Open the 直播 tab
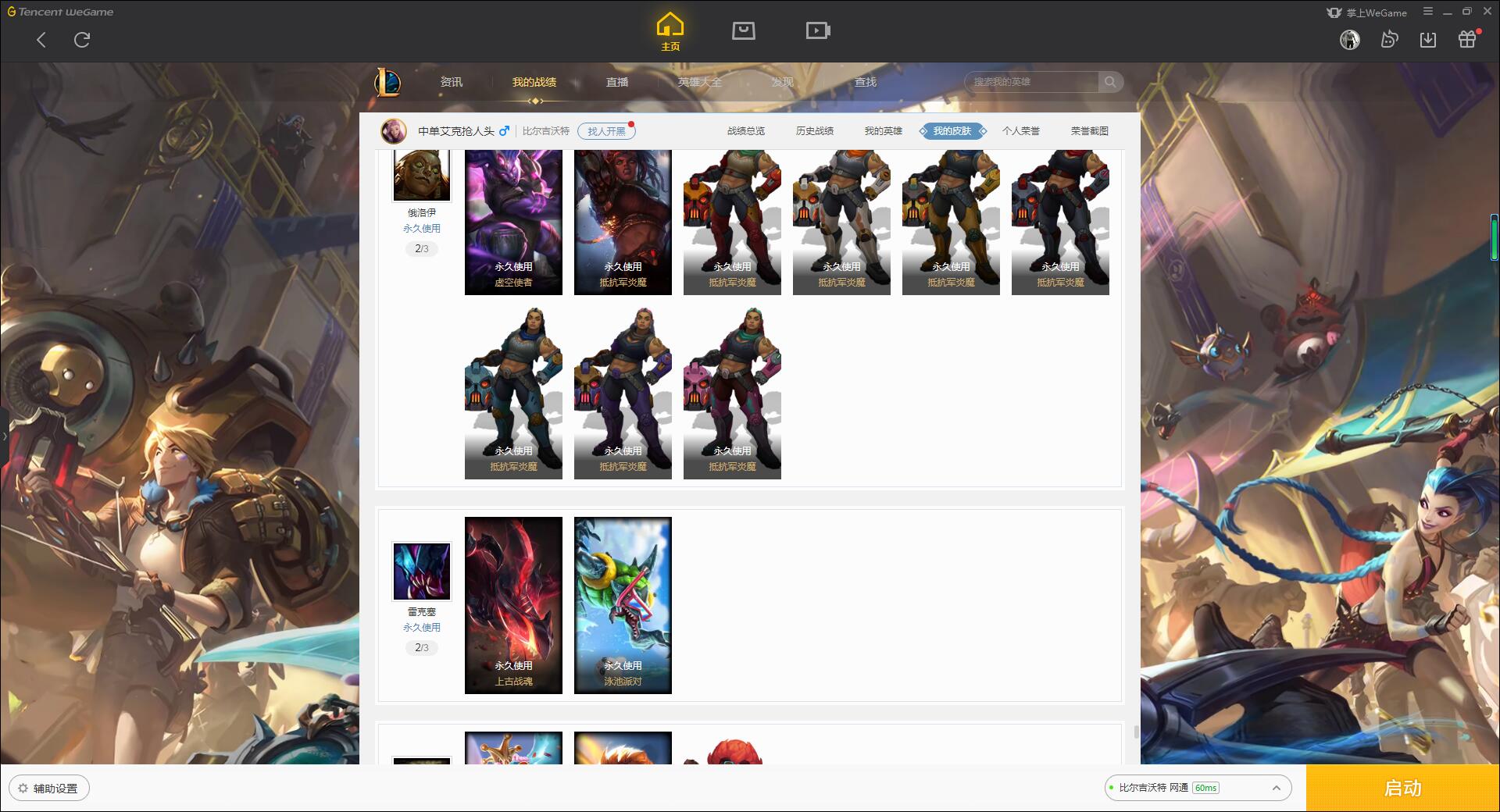1500x812 pixels. pos(617,82)
